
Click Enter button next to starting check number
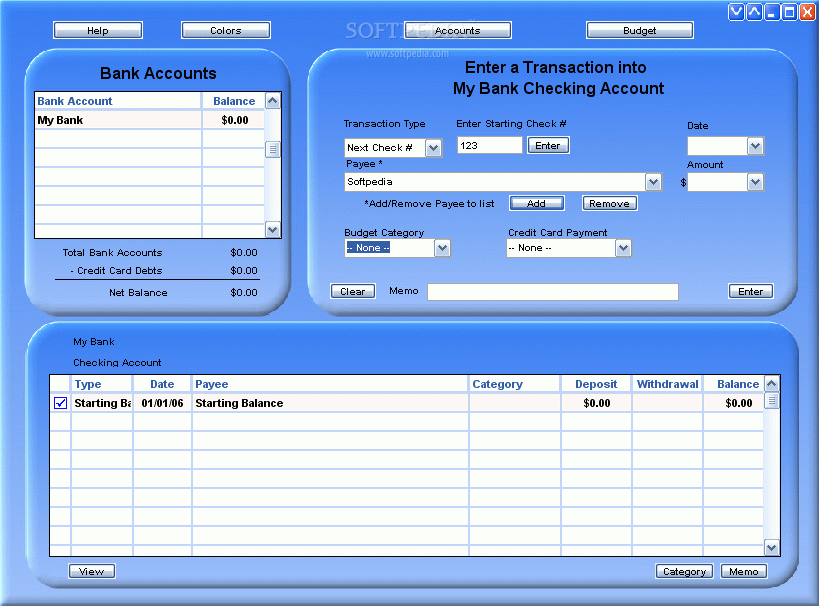(x=548, y=145)
